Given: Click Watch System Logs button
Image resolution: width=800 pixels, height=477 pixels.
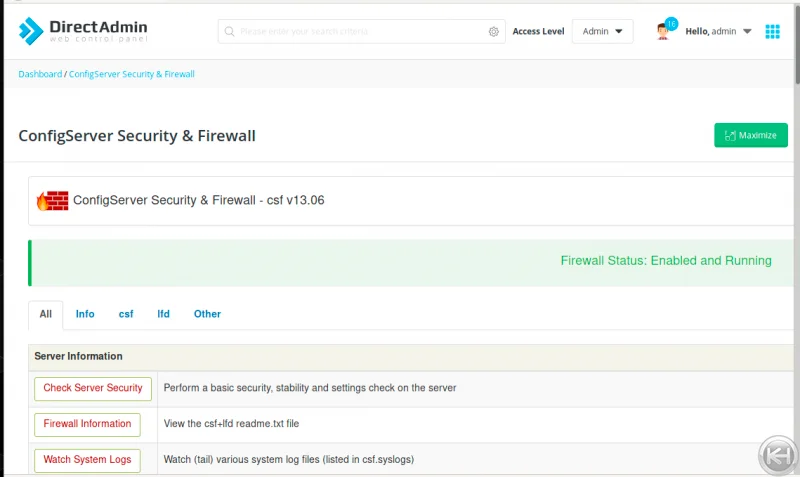Looking at the screenshot, I should point(87,460).
